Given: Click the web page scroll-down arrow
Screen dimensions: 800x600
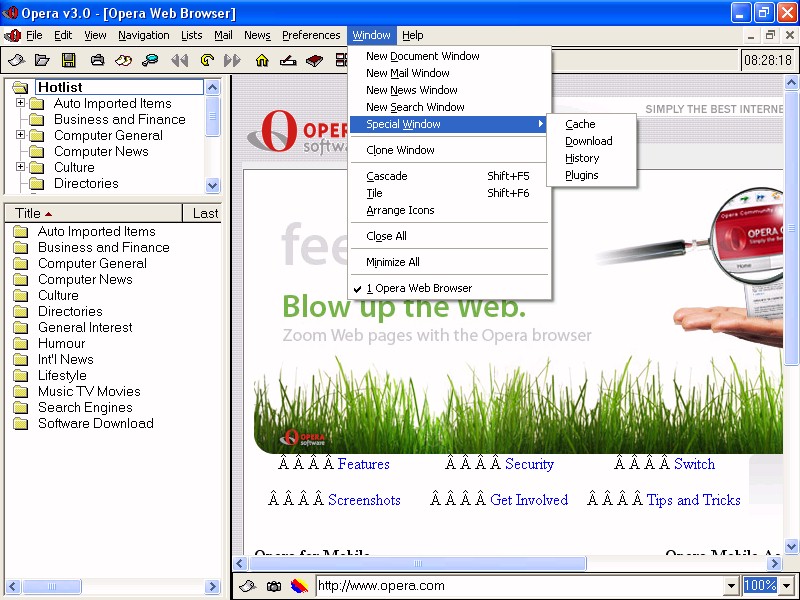Looking at the screenshot, I should point(792,546).
